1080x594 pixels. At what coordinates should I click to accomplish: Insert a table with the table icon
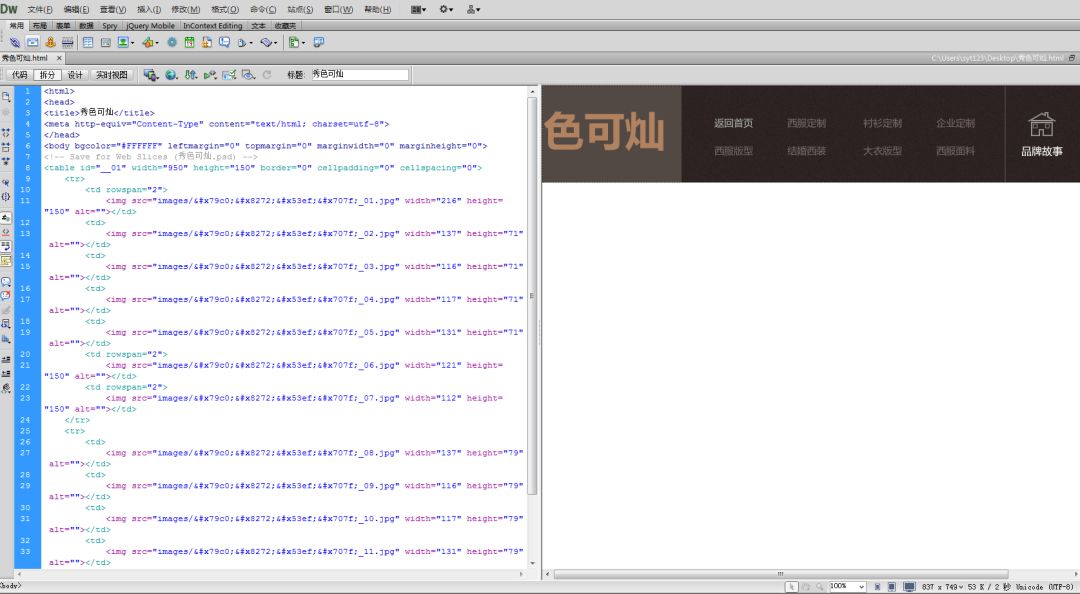pyautogui.click(x=88, y=42)
